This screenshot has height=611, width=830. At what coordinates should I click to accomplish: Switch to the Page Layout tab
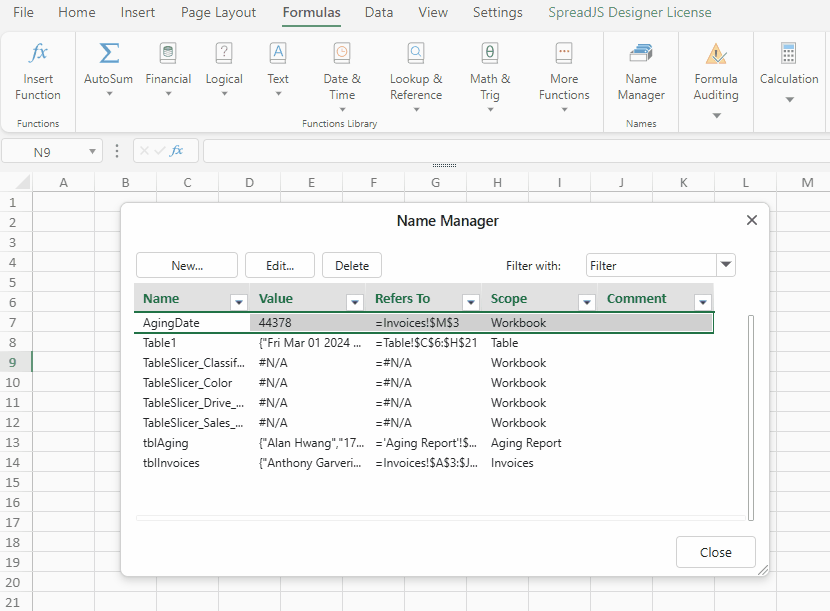tap(218, 12)
